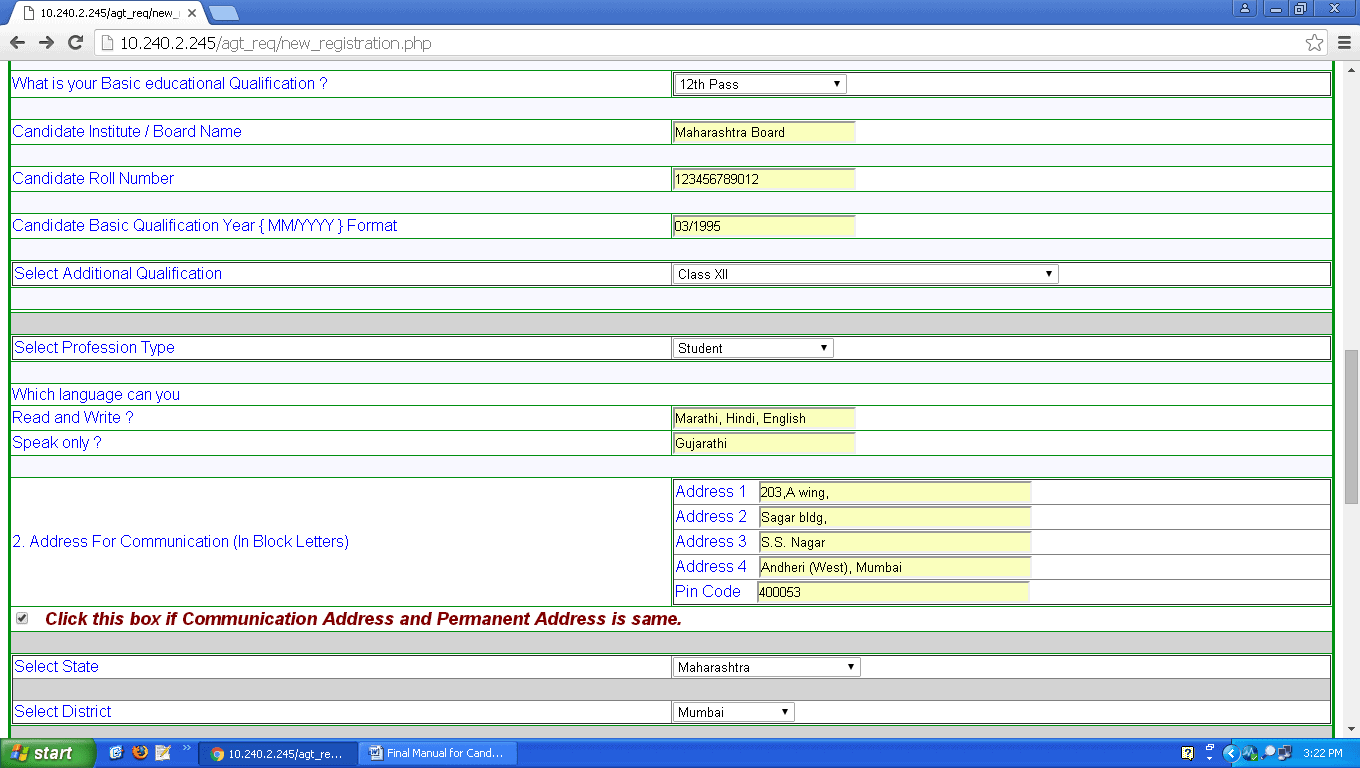
Task: Click the language bar restore icon
Action: 1210,749
